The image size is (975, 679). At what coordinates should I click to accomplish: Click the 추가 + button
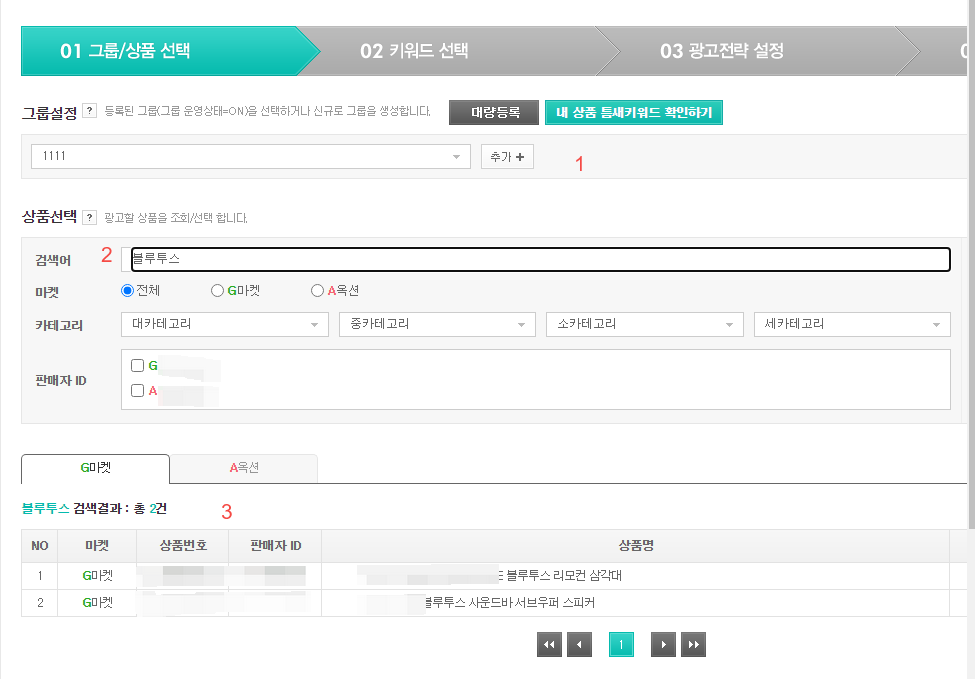click(x=507, y=157)
